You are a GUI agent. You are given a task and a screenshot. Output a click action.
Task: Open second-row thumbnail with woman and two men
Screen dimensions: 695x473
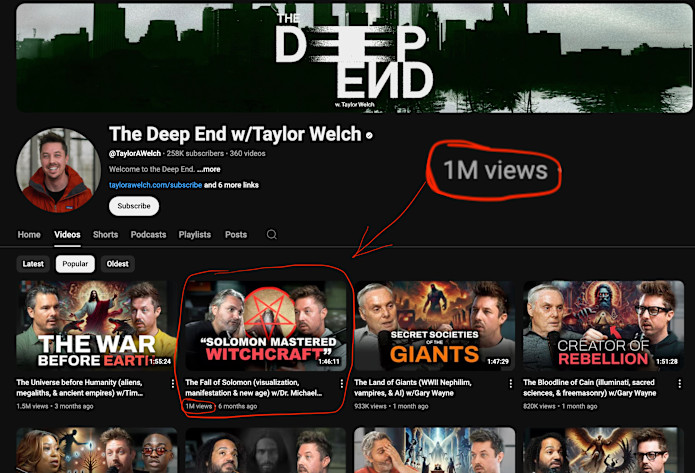tap(97, 450)
